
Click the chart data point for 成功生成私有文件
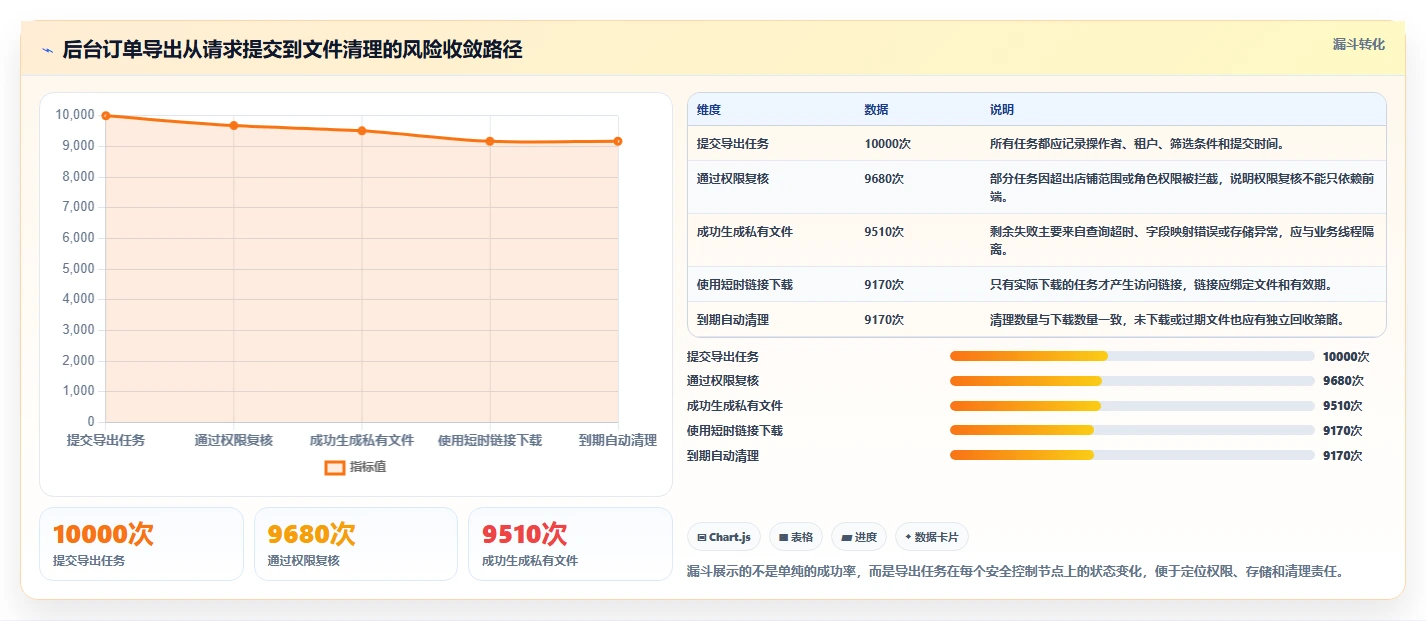pos(362,131)
